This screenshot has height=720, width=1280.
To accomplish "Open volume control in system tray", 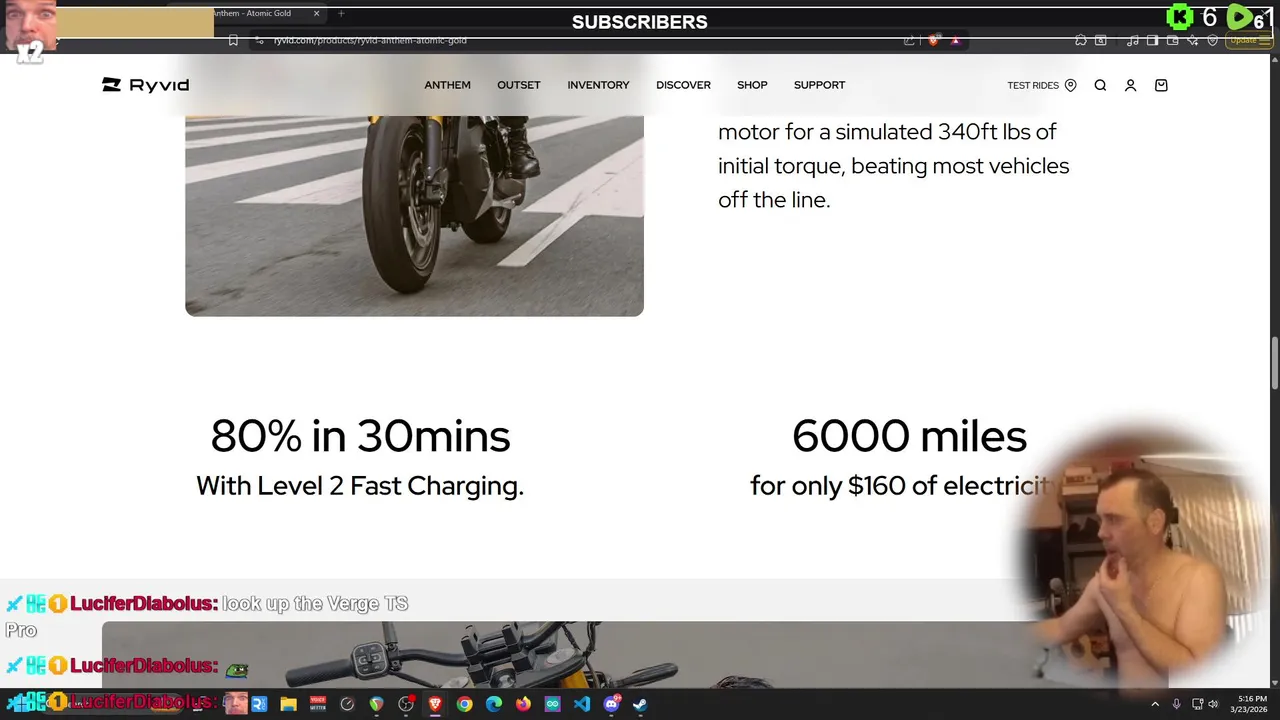I will (1213, 704).
